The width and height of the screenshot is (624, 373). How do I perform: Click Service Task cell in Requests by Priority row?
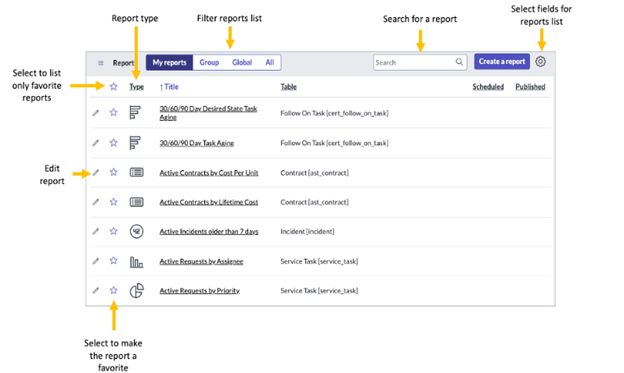click(x=319, y=291)
